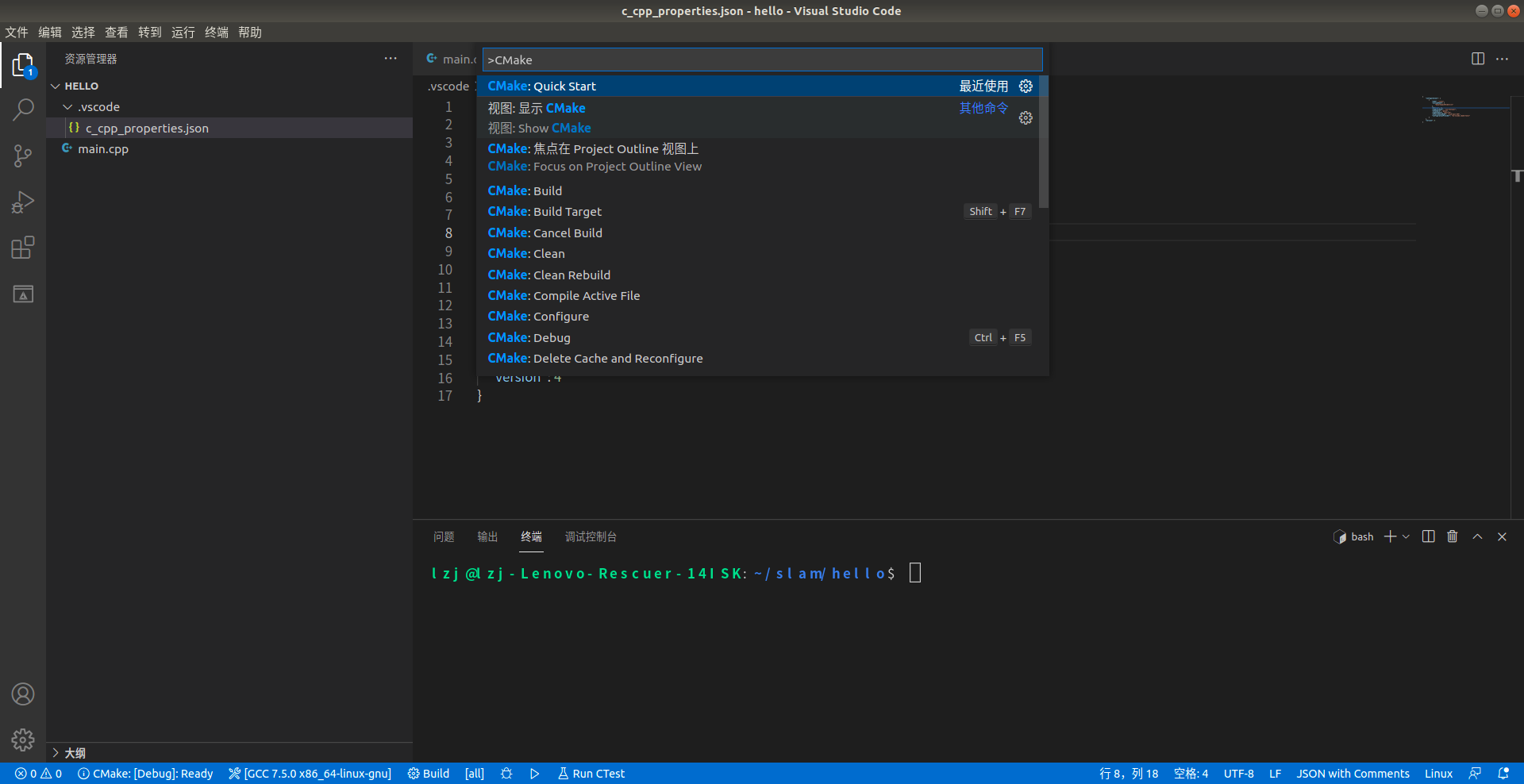Click the Build button in status bar
The height and width of the screenshot is (784, 1524).
click(x=429, y=774)
